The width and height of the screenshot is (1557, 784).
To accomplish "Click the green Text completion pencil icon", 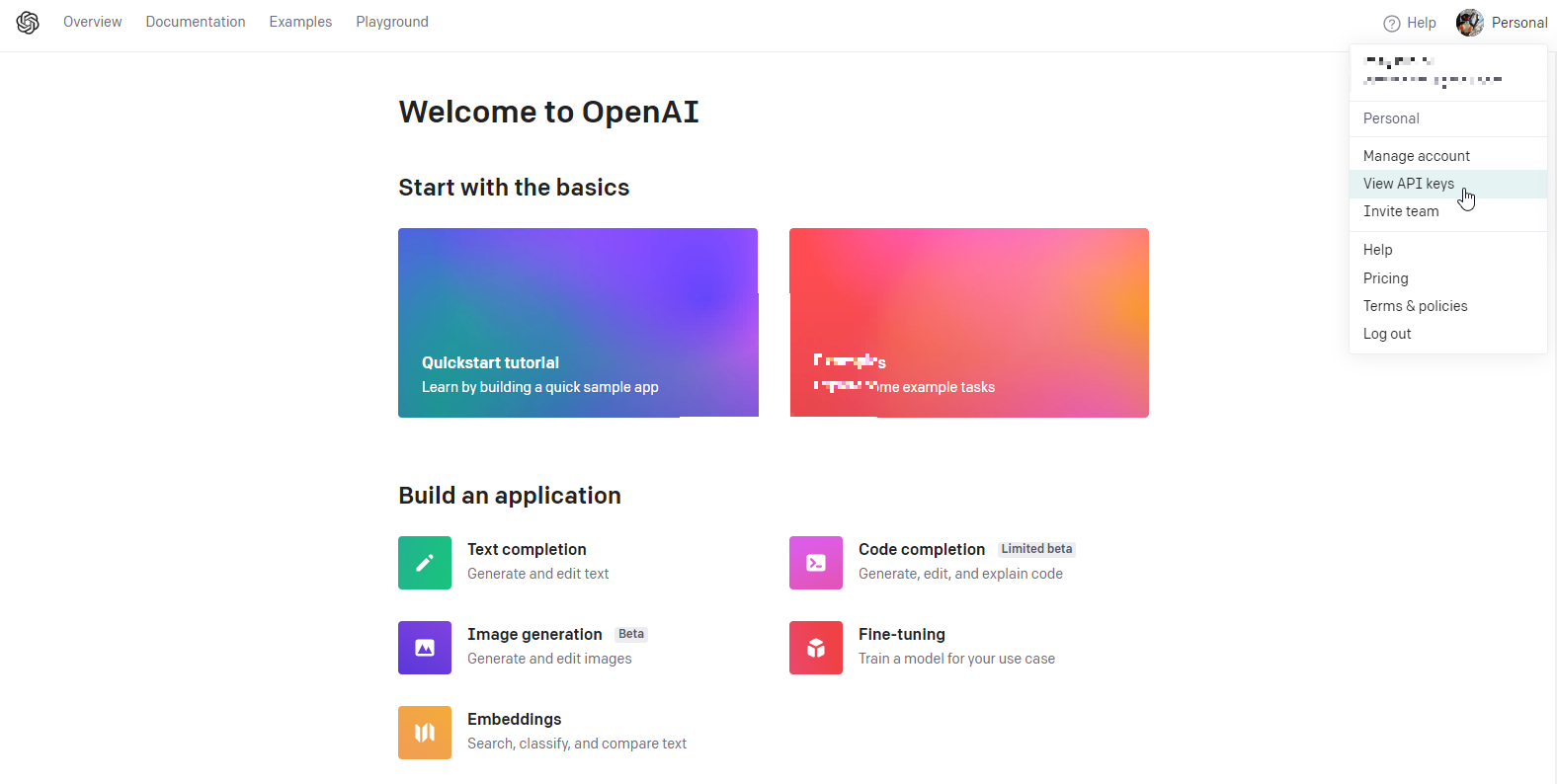I will [x=425, y=563].
